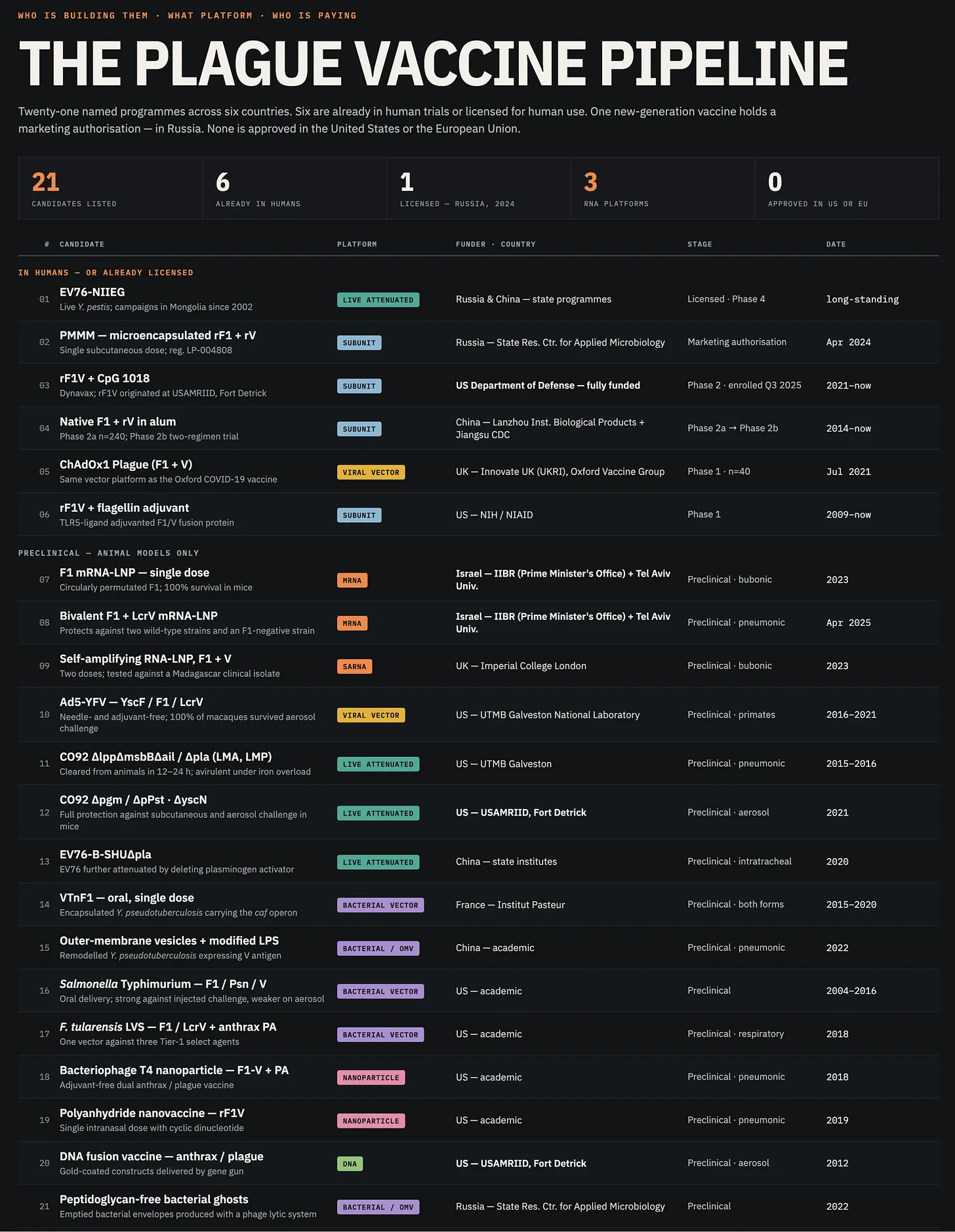955x1232 pixels.
Task: Click the "SARNA" platform badge
Action: click(x=354, y=667)
